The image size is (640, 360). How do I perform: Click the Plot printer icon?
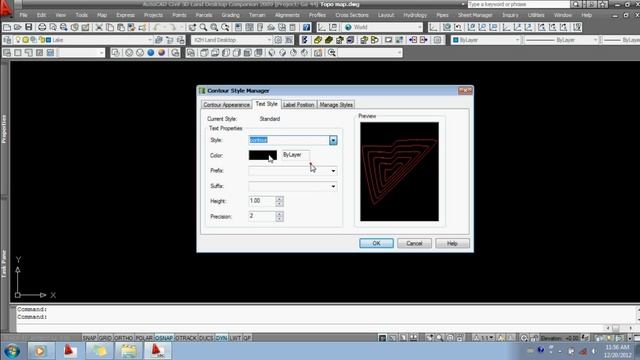coord(42,27)
